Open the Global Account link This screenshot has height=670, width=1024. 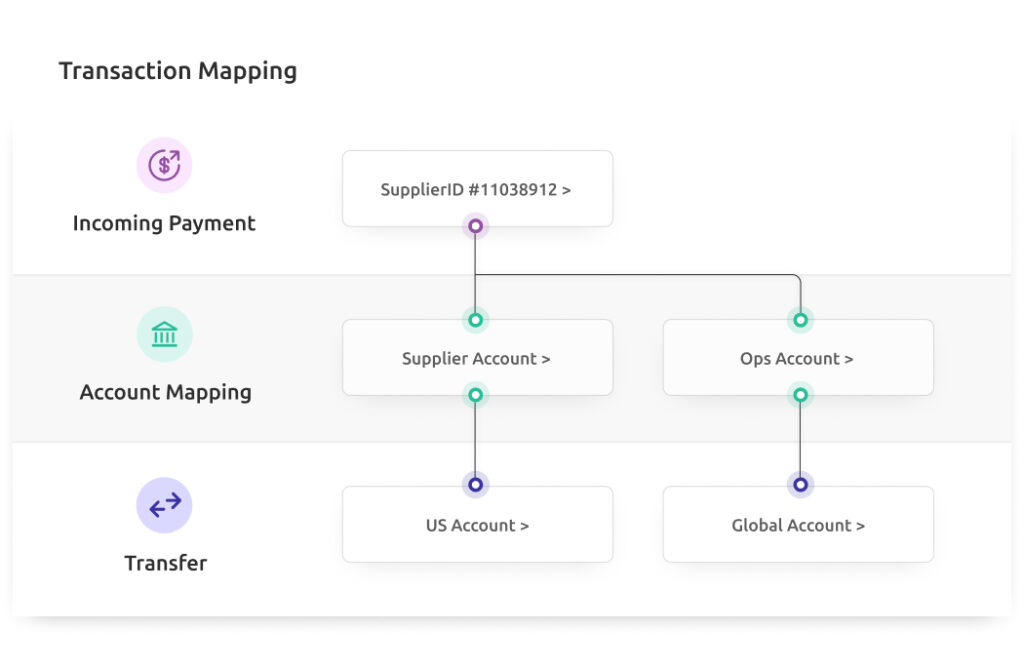(797, 525)
